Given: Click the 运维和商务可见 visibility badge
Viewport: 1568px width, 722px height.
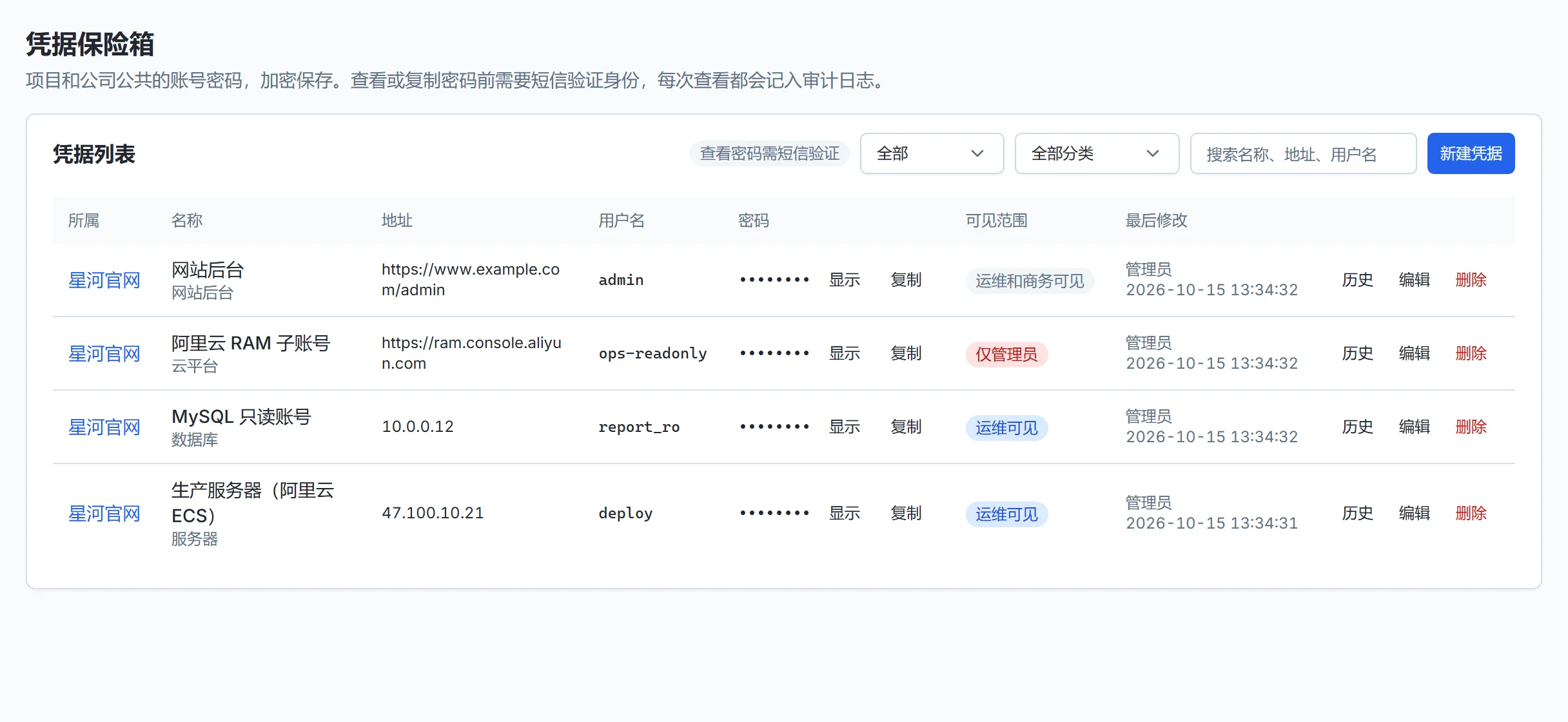Looking at the screenshot, I should 1030,280.
